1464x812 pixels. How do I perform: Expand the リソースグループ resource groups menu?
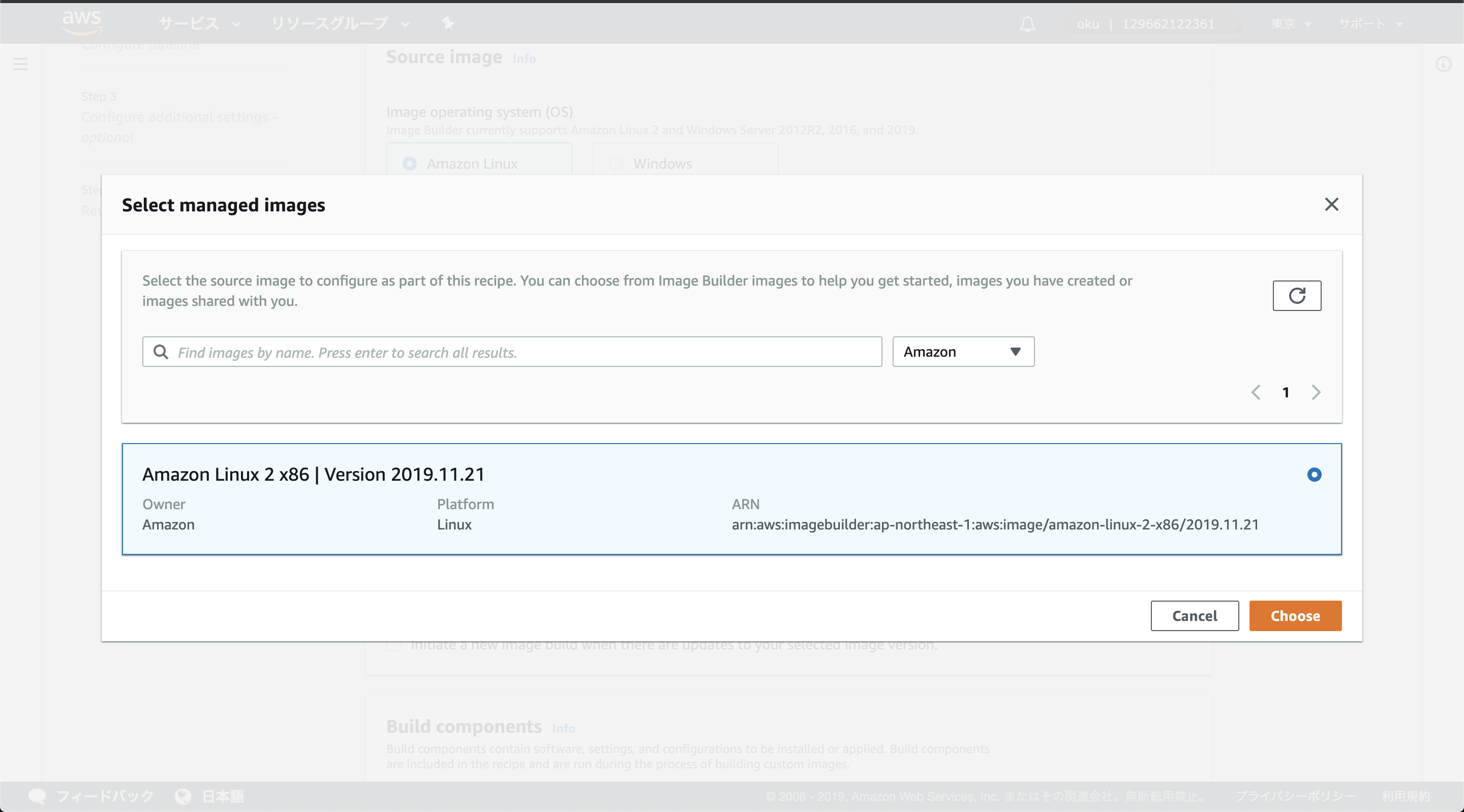point(339,24)
